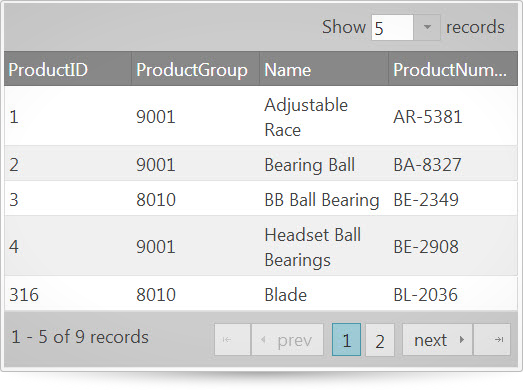Screen dimensions: 523x390
Task: Click ProductGroup 9001 in Headset Ball Bearings row
Action: (x=195, y=247)
